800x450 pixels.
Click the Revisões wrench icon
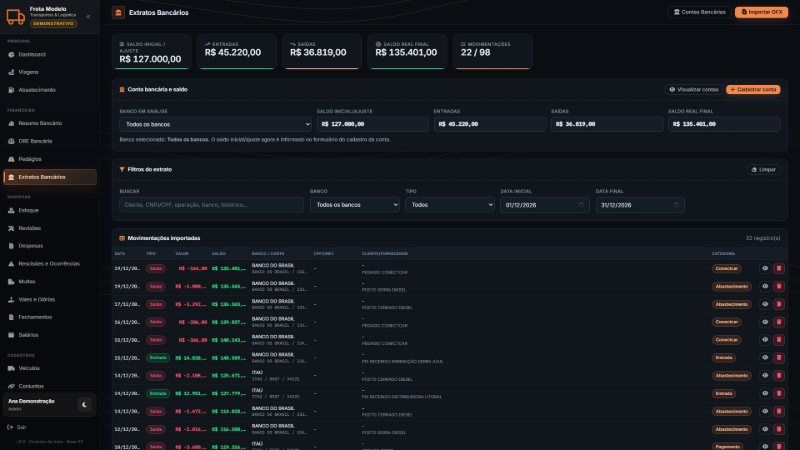tap(11, 228)
